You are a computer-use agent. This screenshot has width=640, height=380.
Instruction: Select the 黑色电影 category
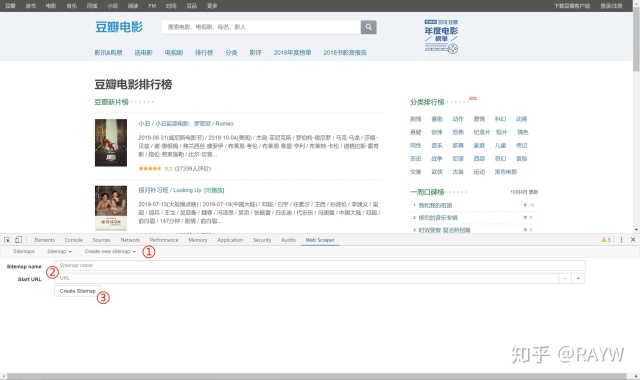[x=506, y=172]
